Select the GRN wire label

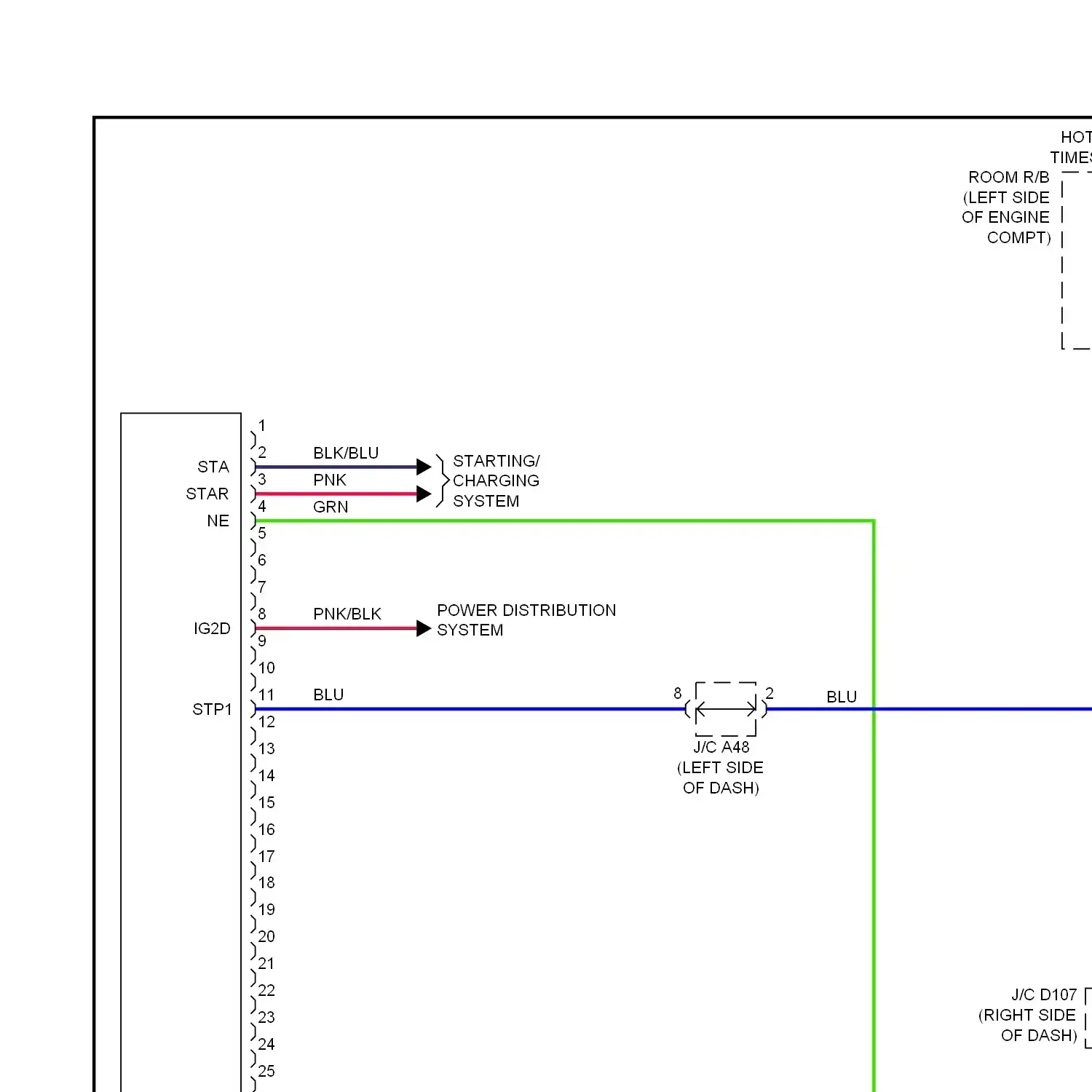tap(331, 507)
